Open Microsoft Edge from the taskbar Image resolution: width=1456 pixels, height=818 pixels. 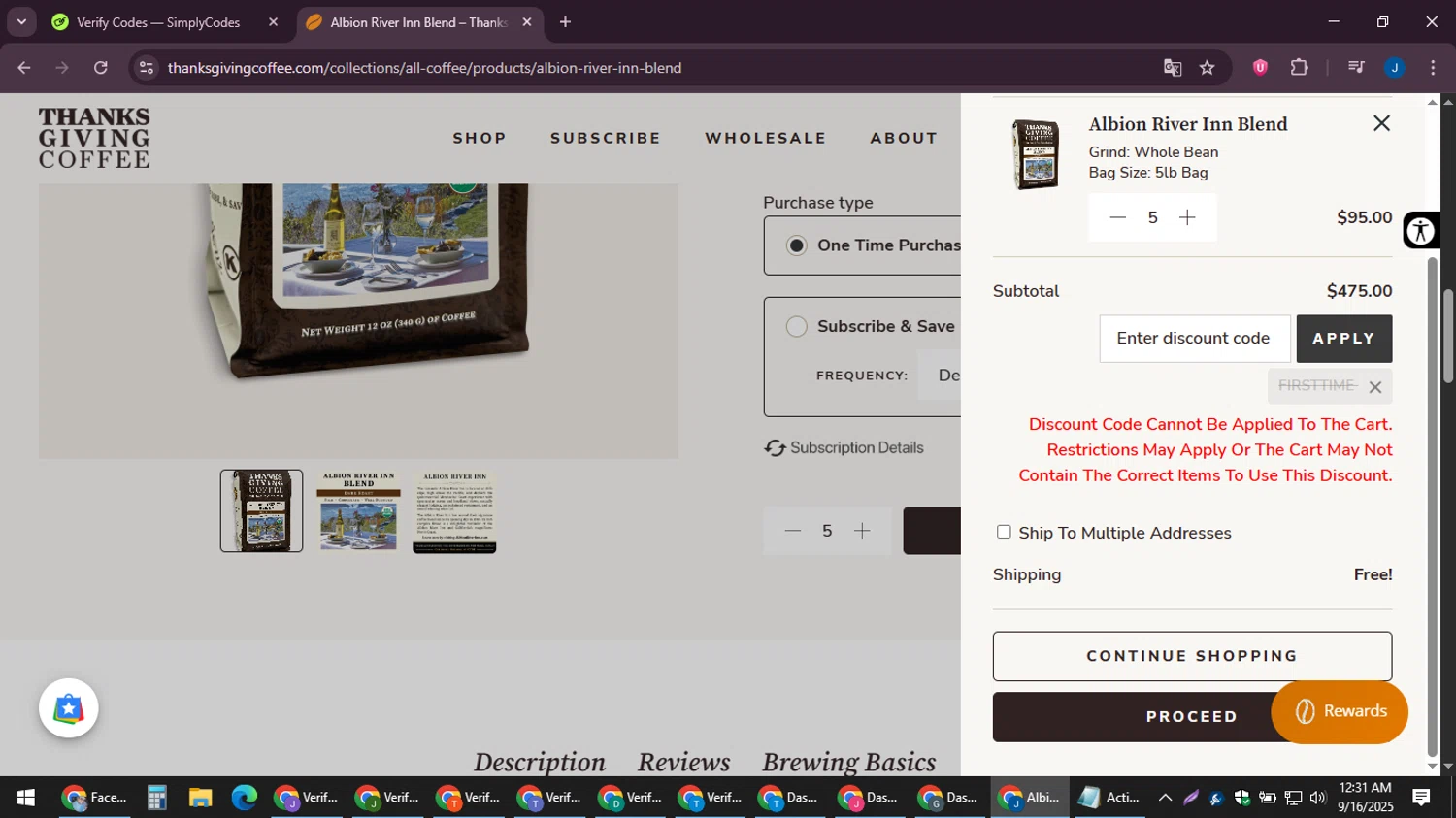[x=244, y=798]
